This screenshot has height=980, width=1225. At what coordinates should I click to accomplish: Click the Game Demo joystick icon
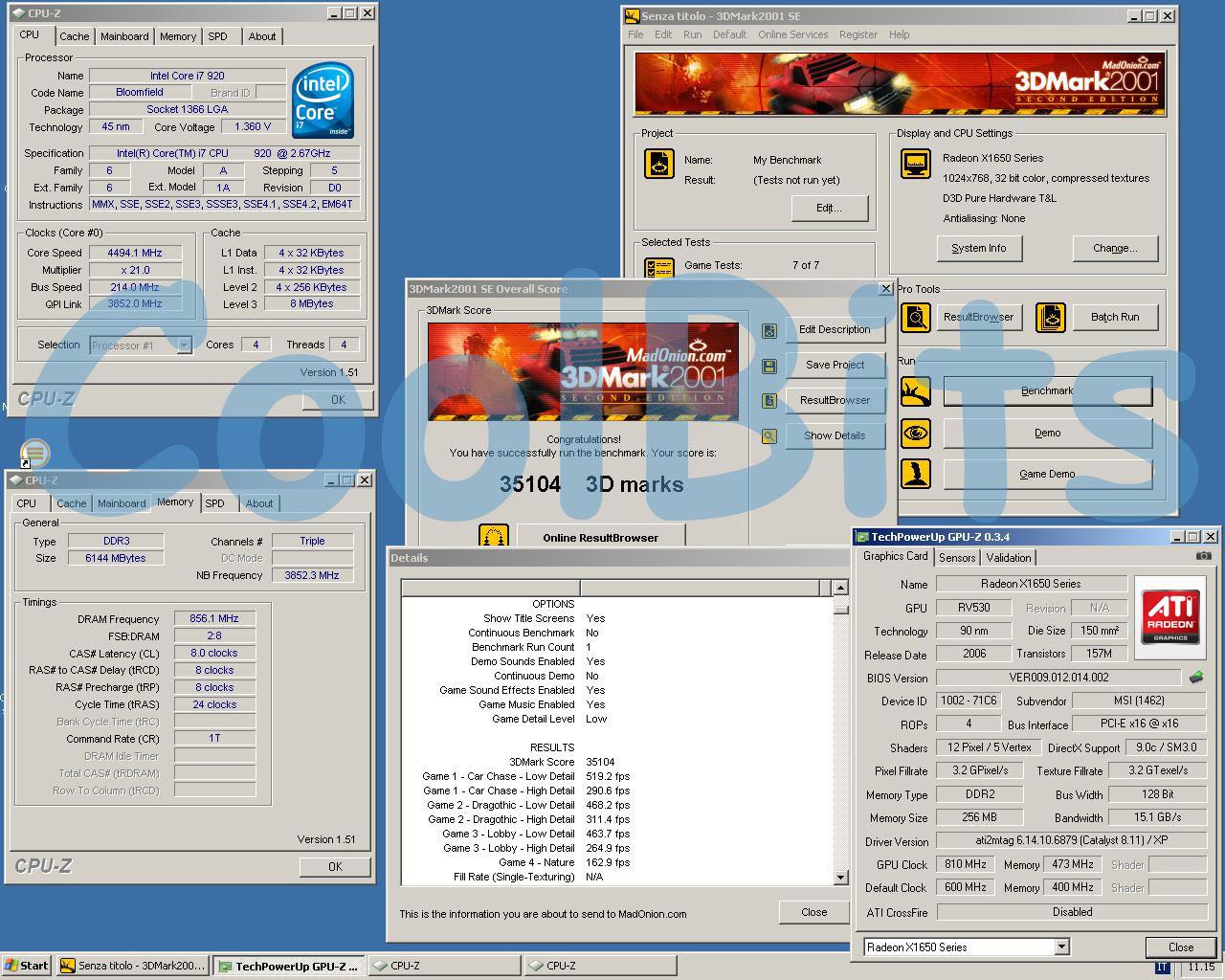click(916, 474)
